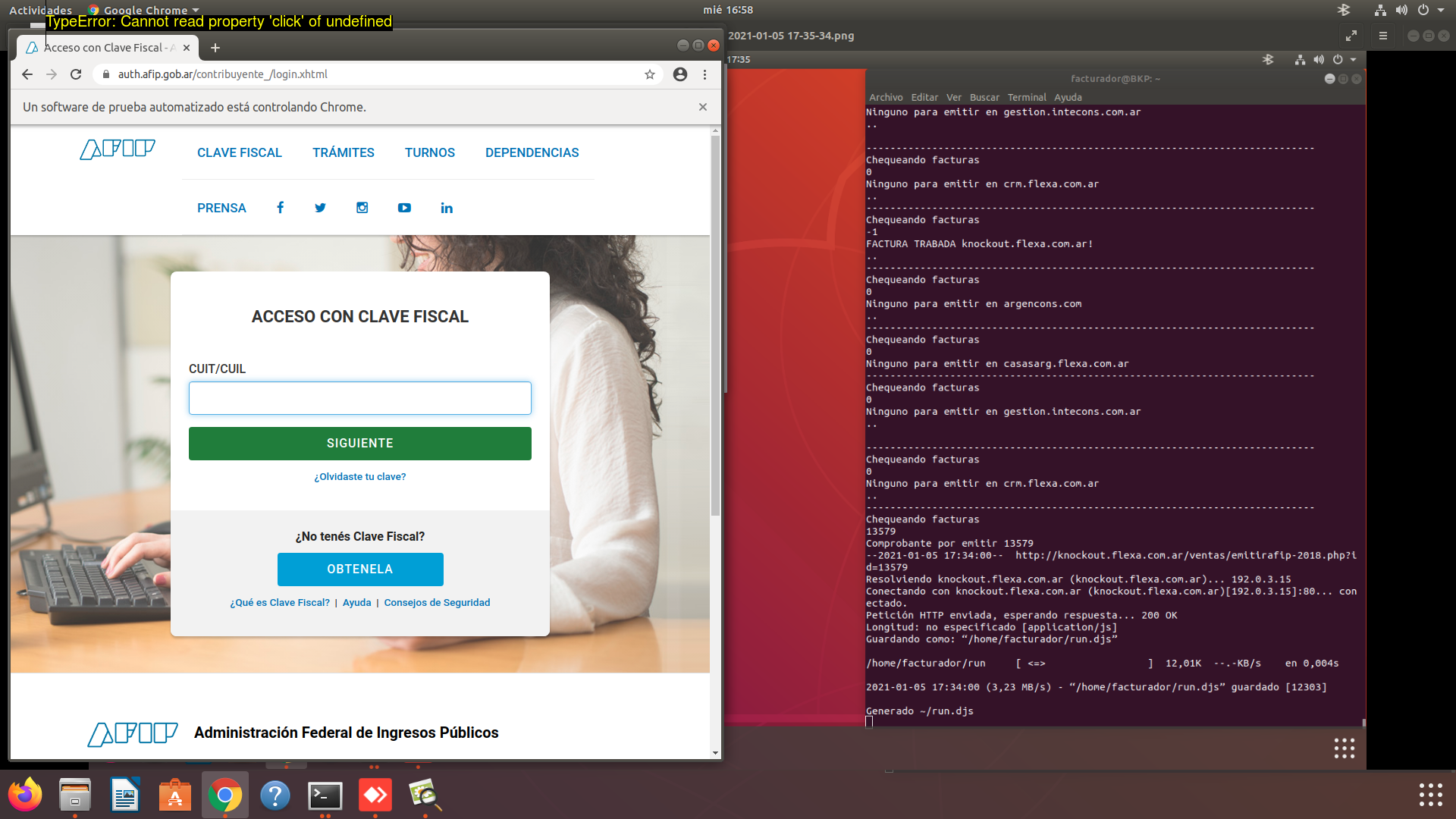Open the Ayuda link in login card
1456x819 pixels.
point(357,603)
